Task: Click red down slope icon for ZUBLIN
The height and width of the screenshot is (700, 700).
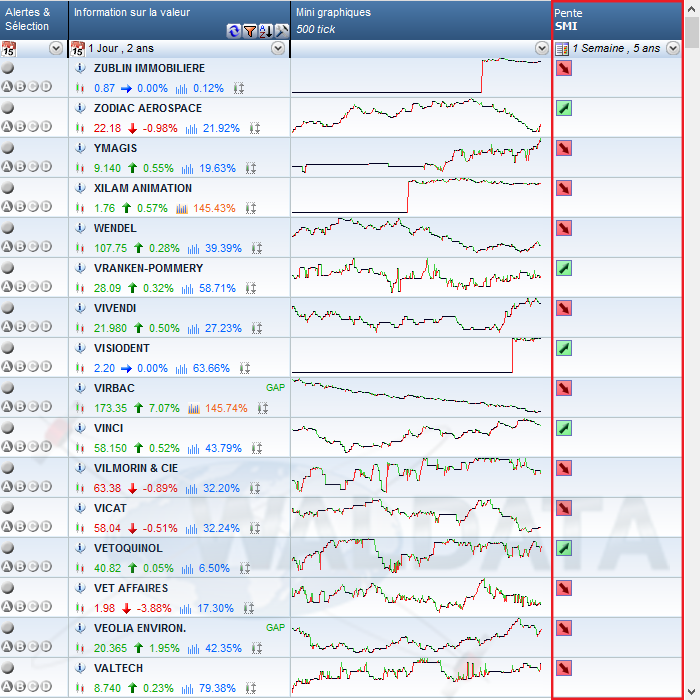Action: pyautogui.click(x=564, y=68)
